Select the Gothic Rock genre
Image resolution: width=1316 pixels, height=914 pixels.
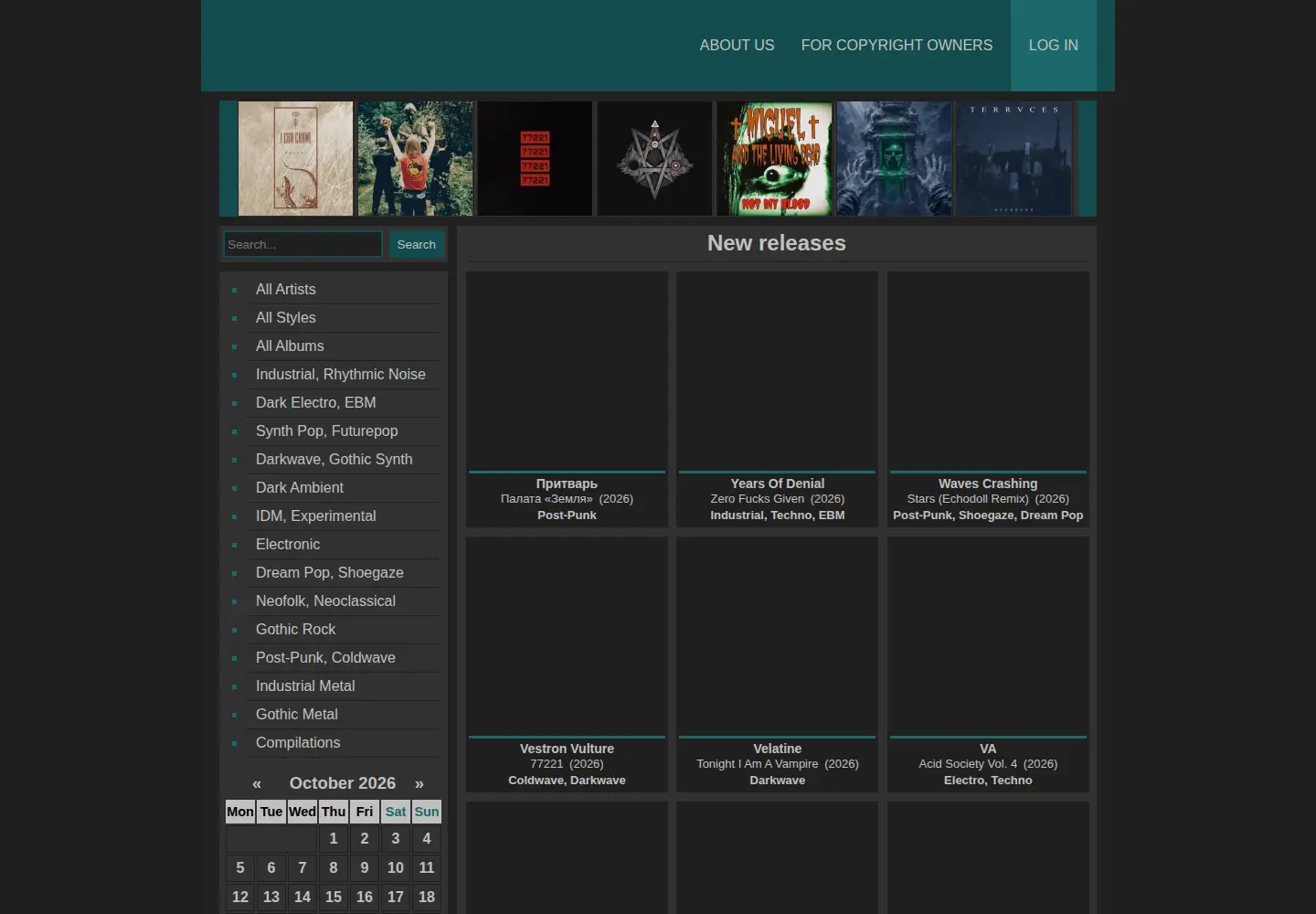click(296, 629)
